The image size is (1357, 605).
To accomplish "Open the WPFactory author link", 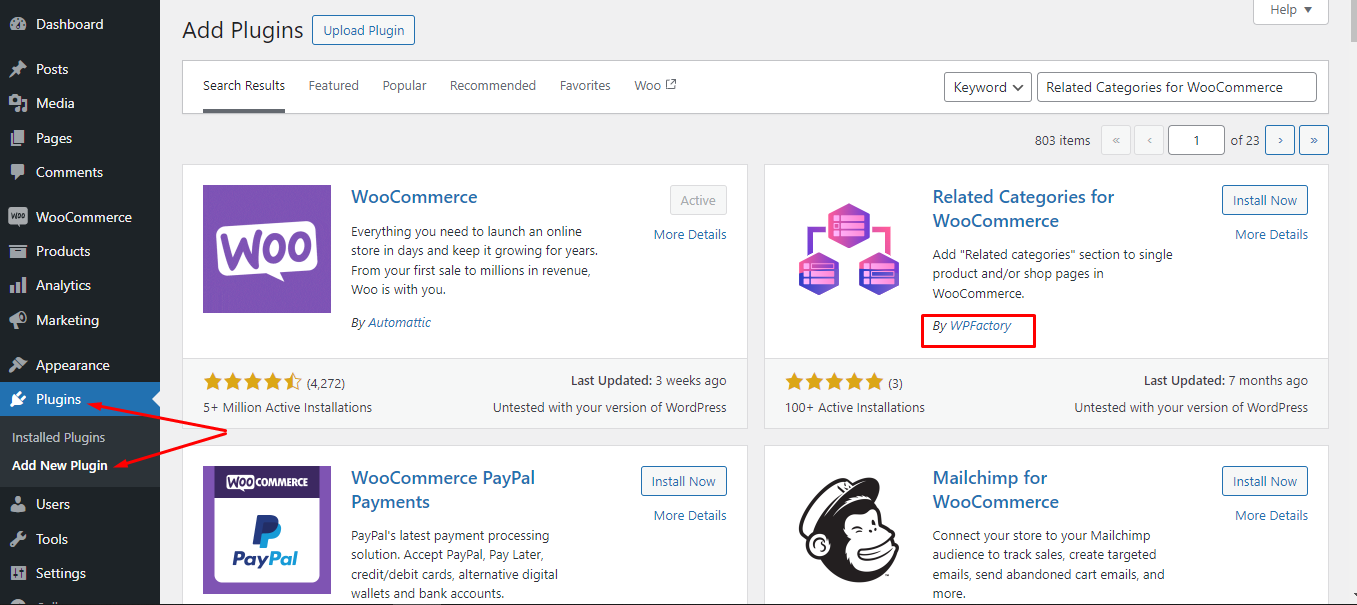I will point(980,325).
